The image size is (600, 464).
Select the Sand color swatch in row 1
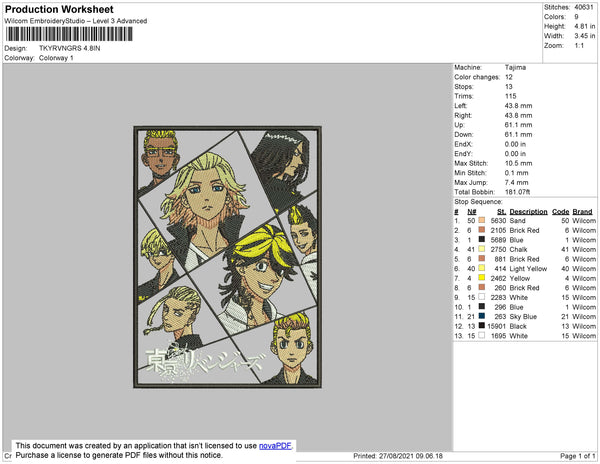(481, 220)
